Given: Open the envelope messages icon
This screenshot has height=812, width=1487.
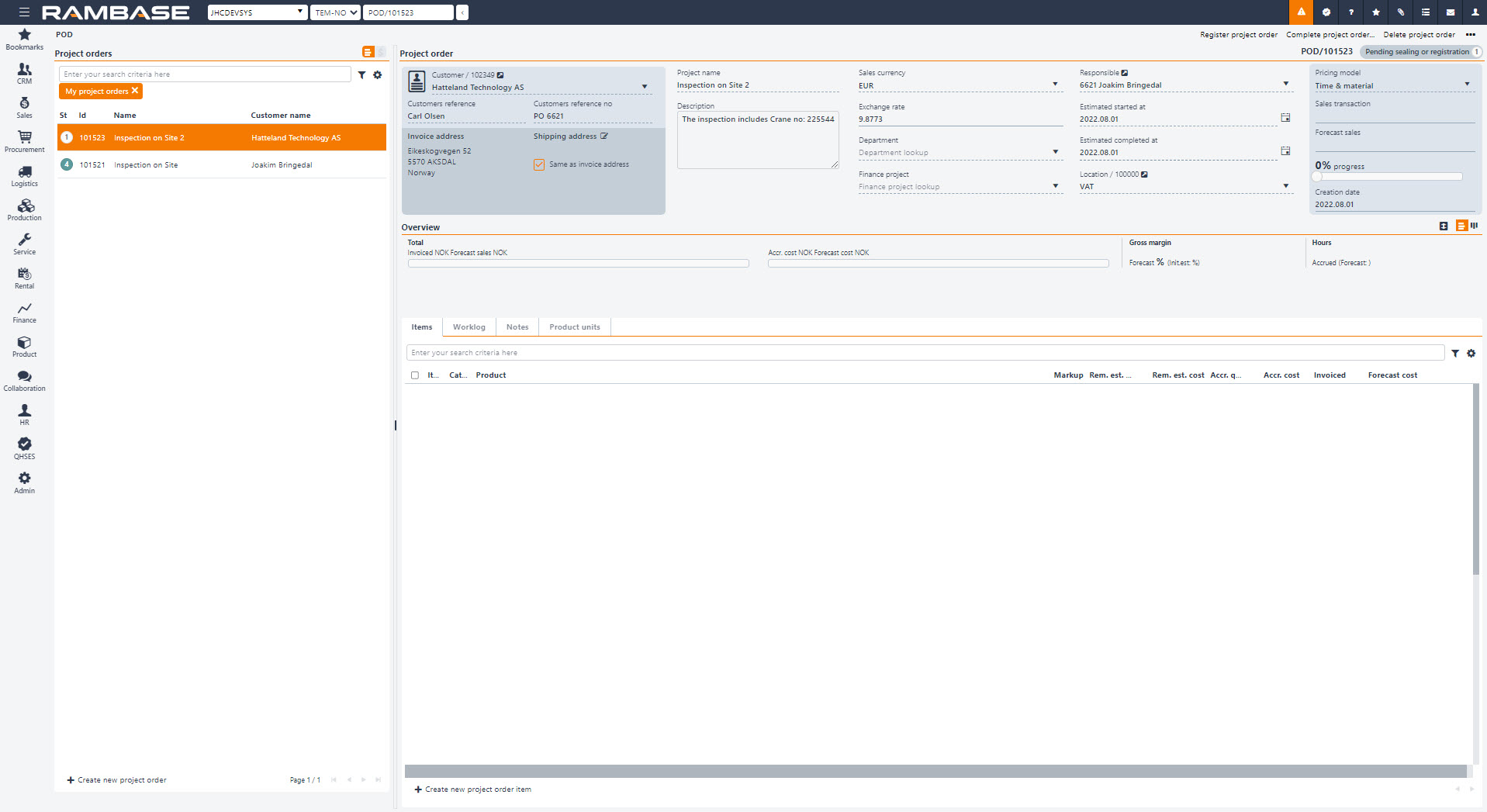Looking at the screenshot, I should point(1451,12).
